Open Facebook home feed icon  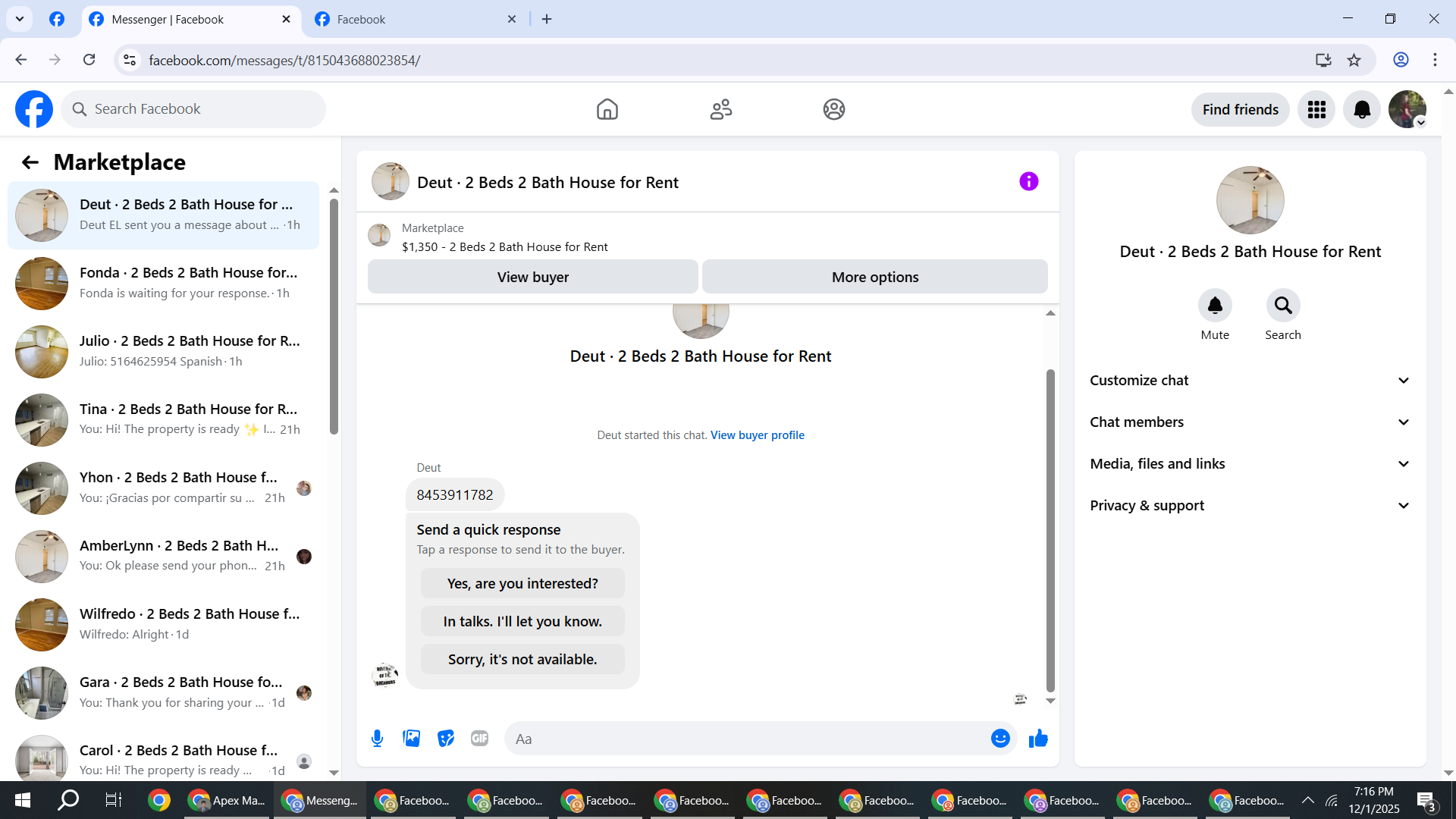point(607,109)
